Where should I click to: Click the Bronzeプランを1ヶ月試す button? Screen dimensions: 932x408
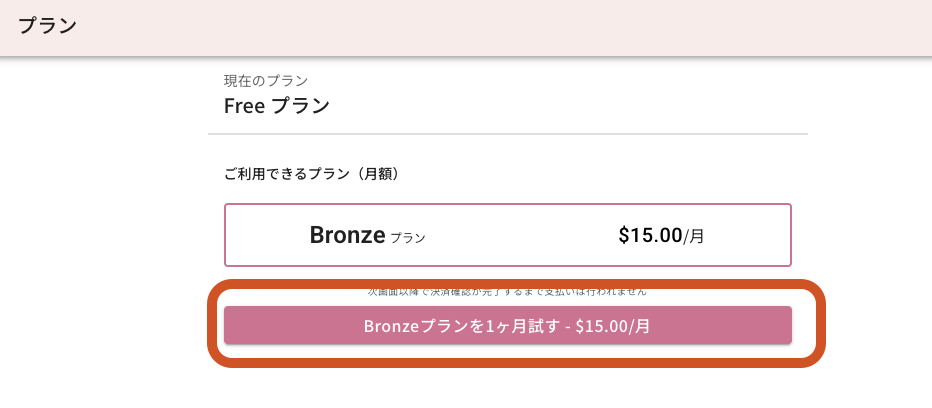(508, 325)
